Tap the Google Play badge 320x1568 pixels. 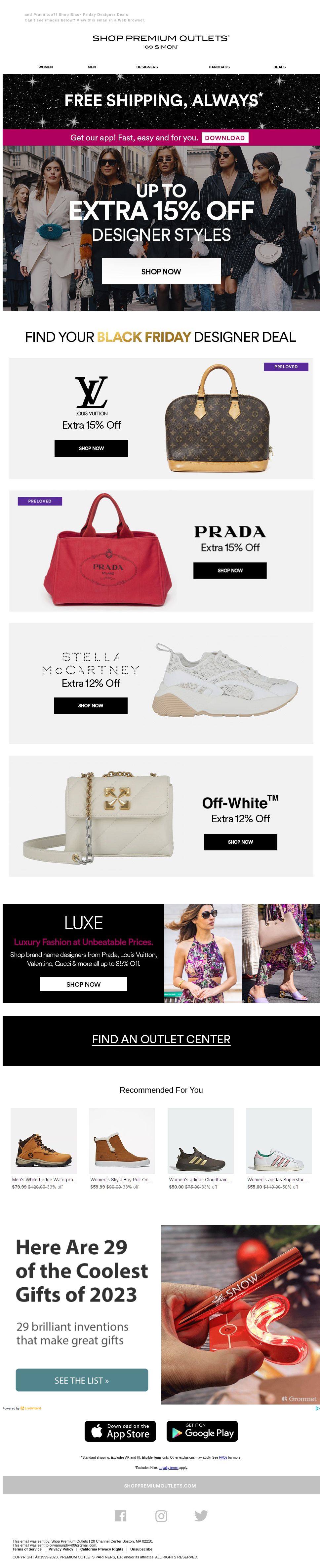pos(202,1431)
